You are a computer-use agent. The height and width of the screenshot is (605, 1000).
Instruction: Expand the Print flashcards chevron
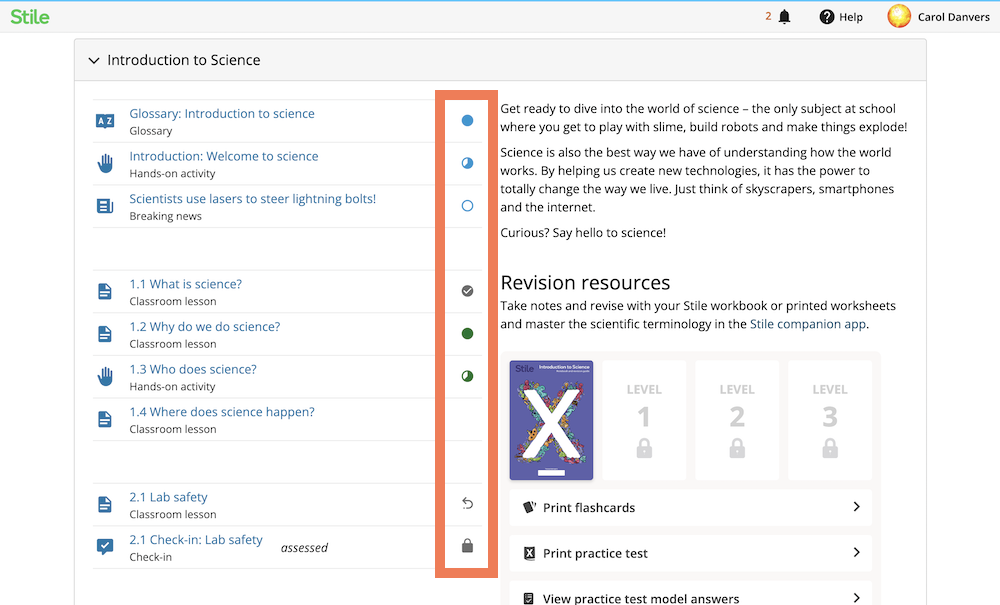pyautogui.click(x=857, y=507)
